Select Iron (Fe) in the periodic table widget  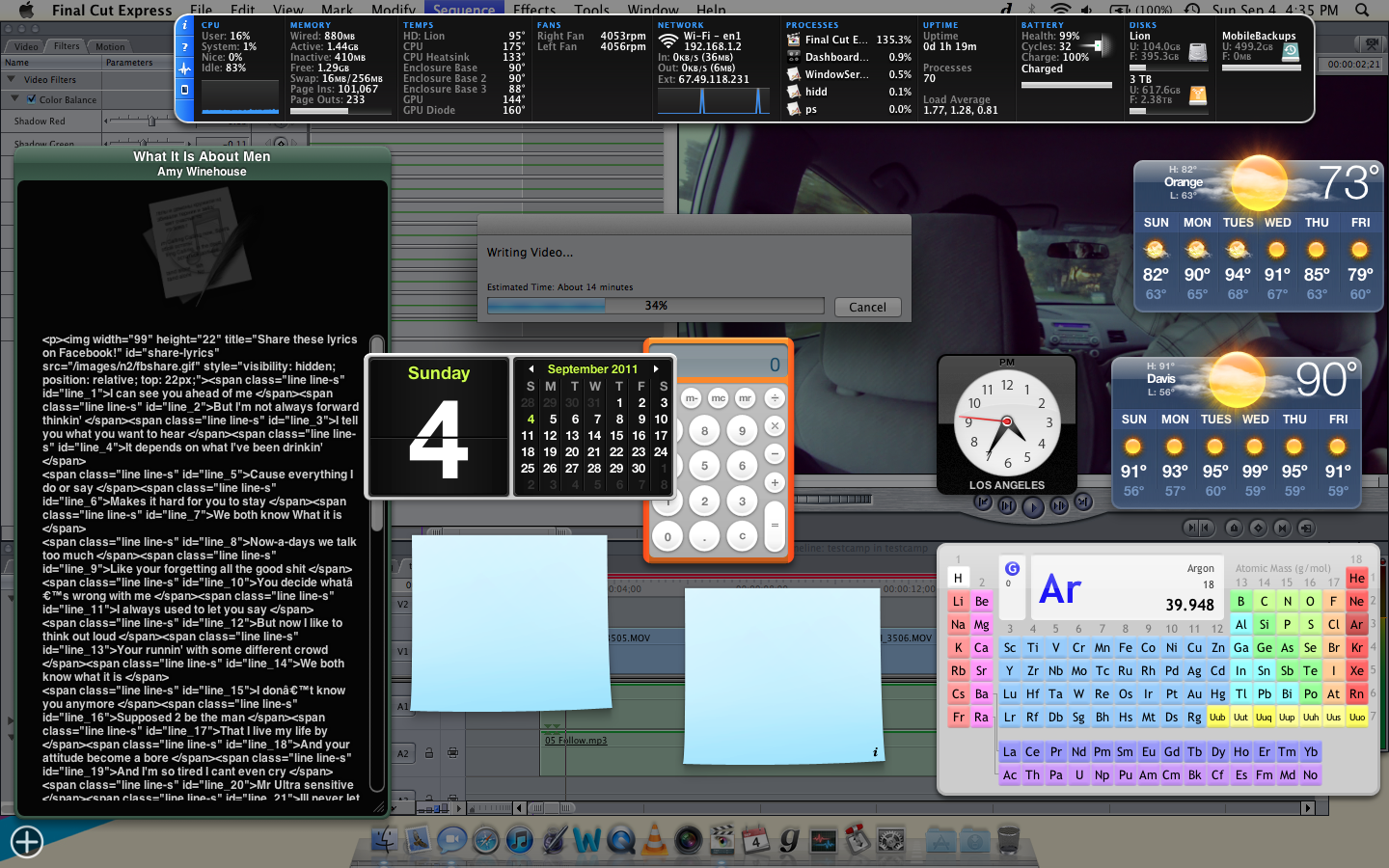(1125, 647)
